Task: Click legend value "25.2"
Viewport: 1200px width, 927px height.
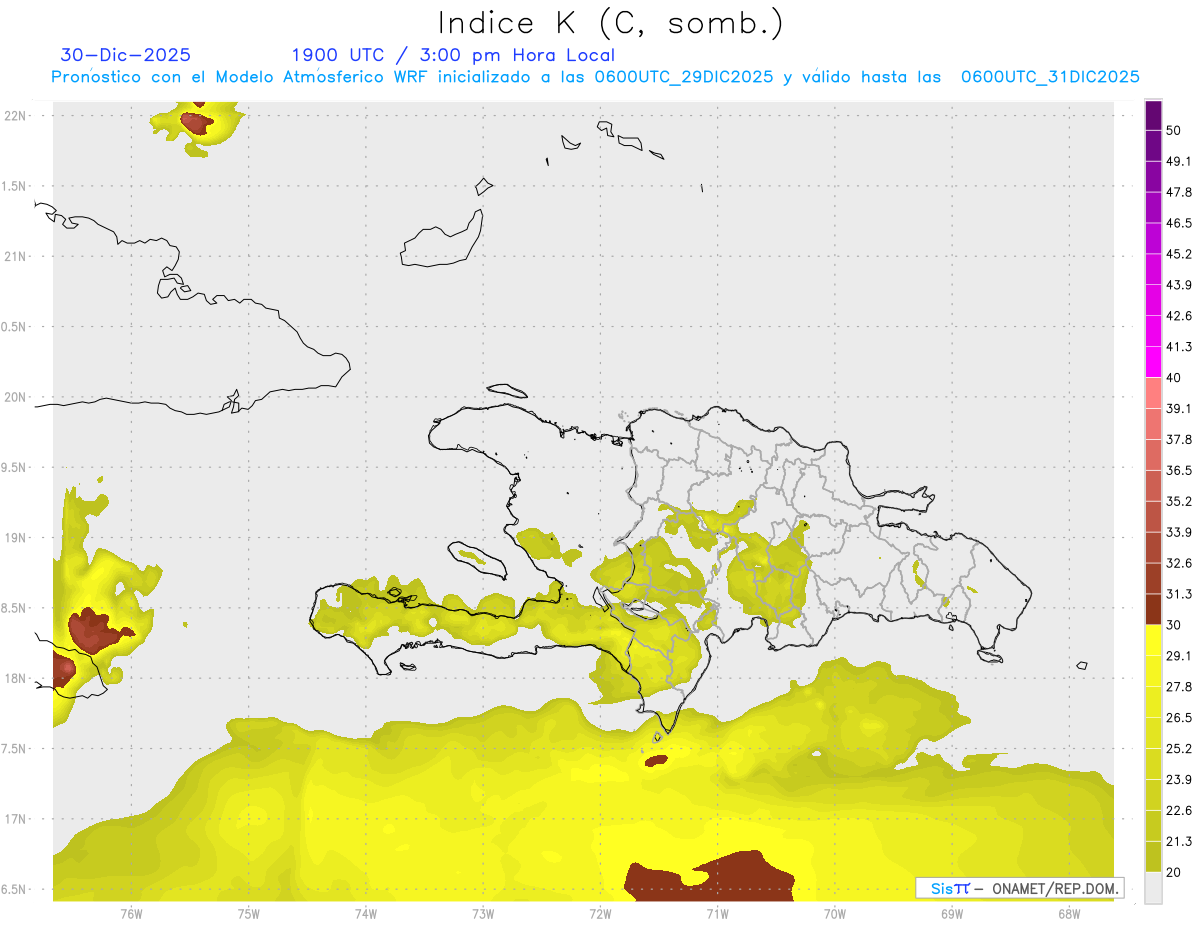Action: [1179, 749]
